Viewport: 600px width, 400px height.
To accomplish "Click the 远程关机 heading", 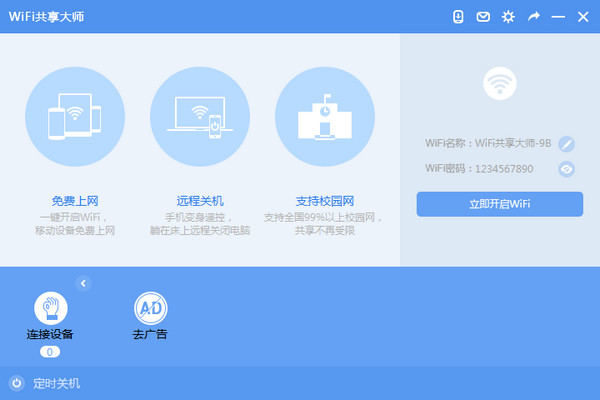I will click(200, 201).
